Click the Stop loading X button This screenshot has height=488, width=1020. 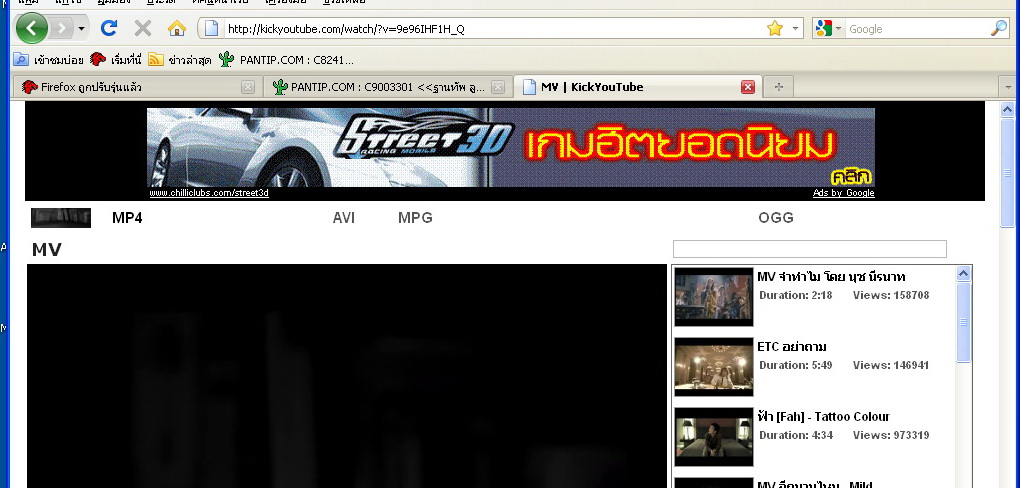(x=142, y=28)
